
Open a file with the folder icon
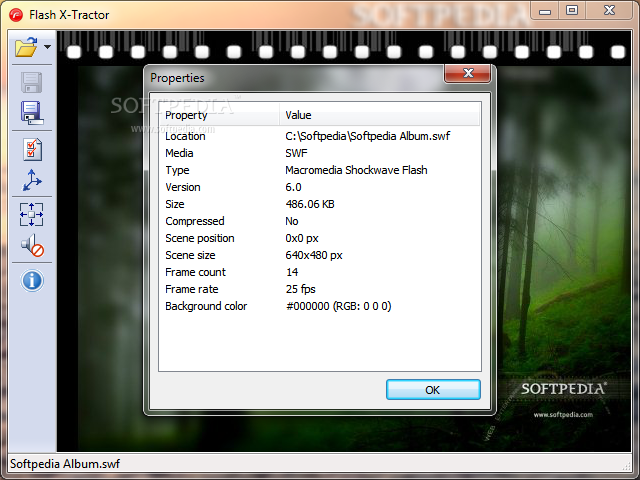coord(26,47)
